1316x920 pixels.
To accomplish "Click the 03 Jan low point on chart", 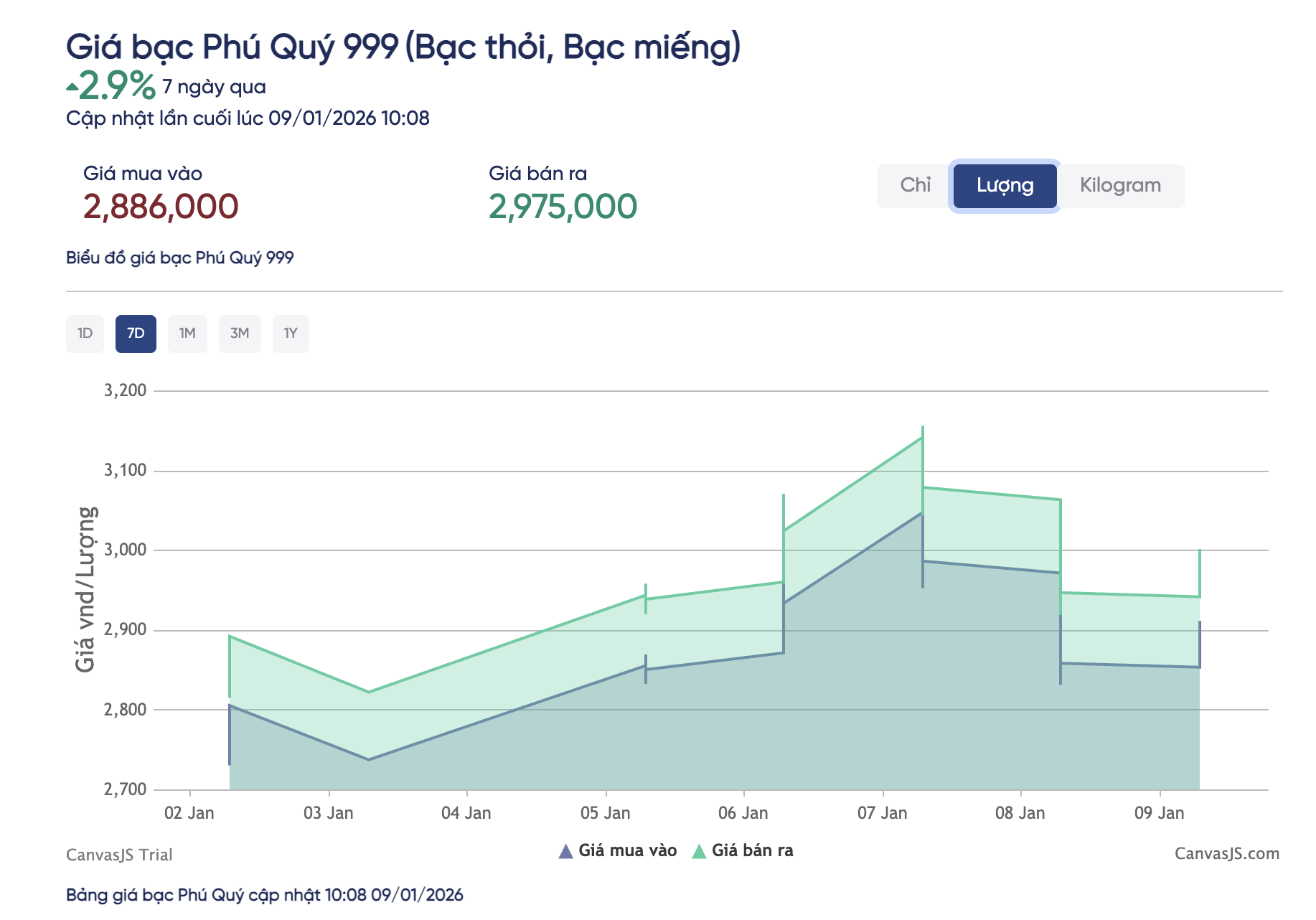I will [369, 692].
